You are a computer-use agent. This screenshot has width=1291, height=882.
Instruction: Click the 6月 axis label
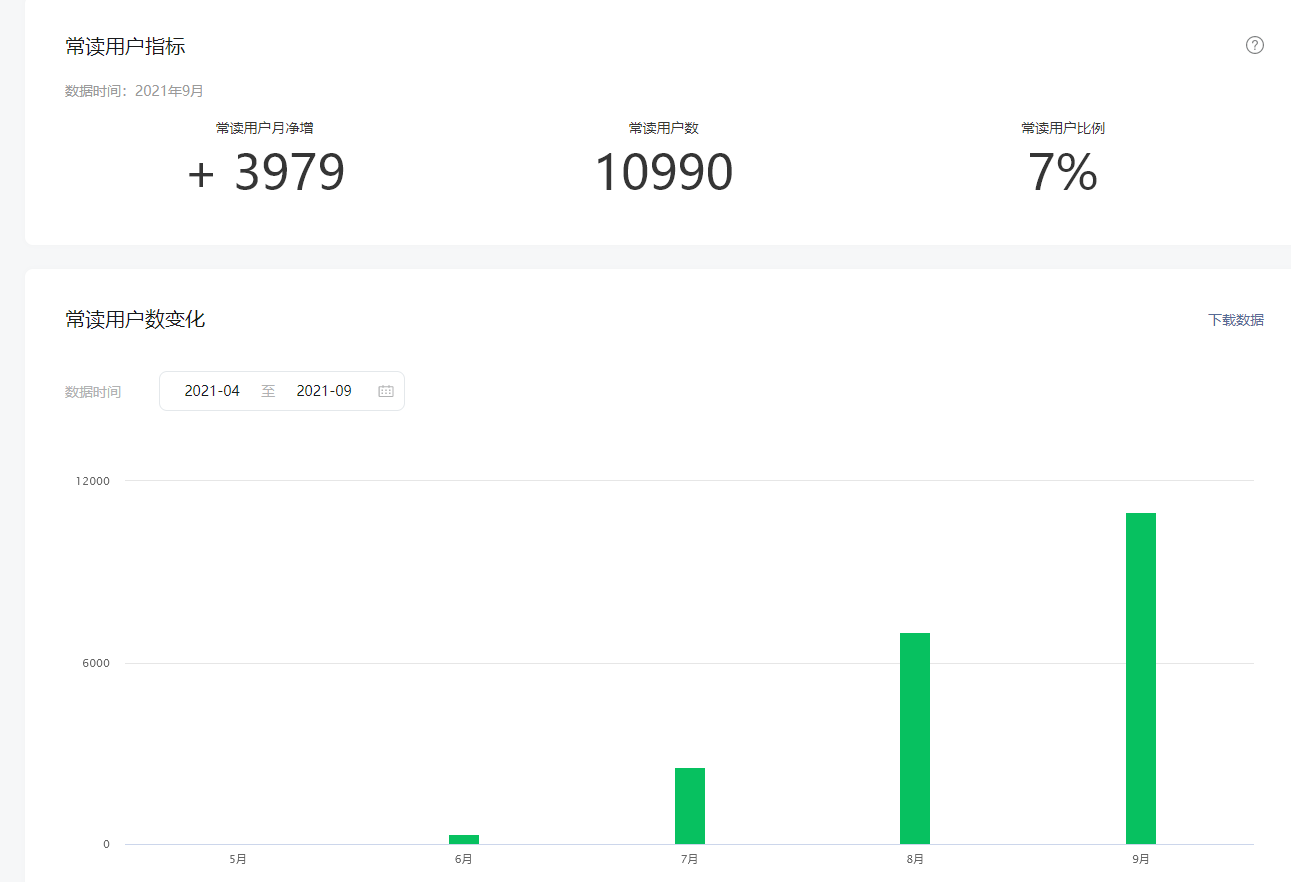[464, 859]
